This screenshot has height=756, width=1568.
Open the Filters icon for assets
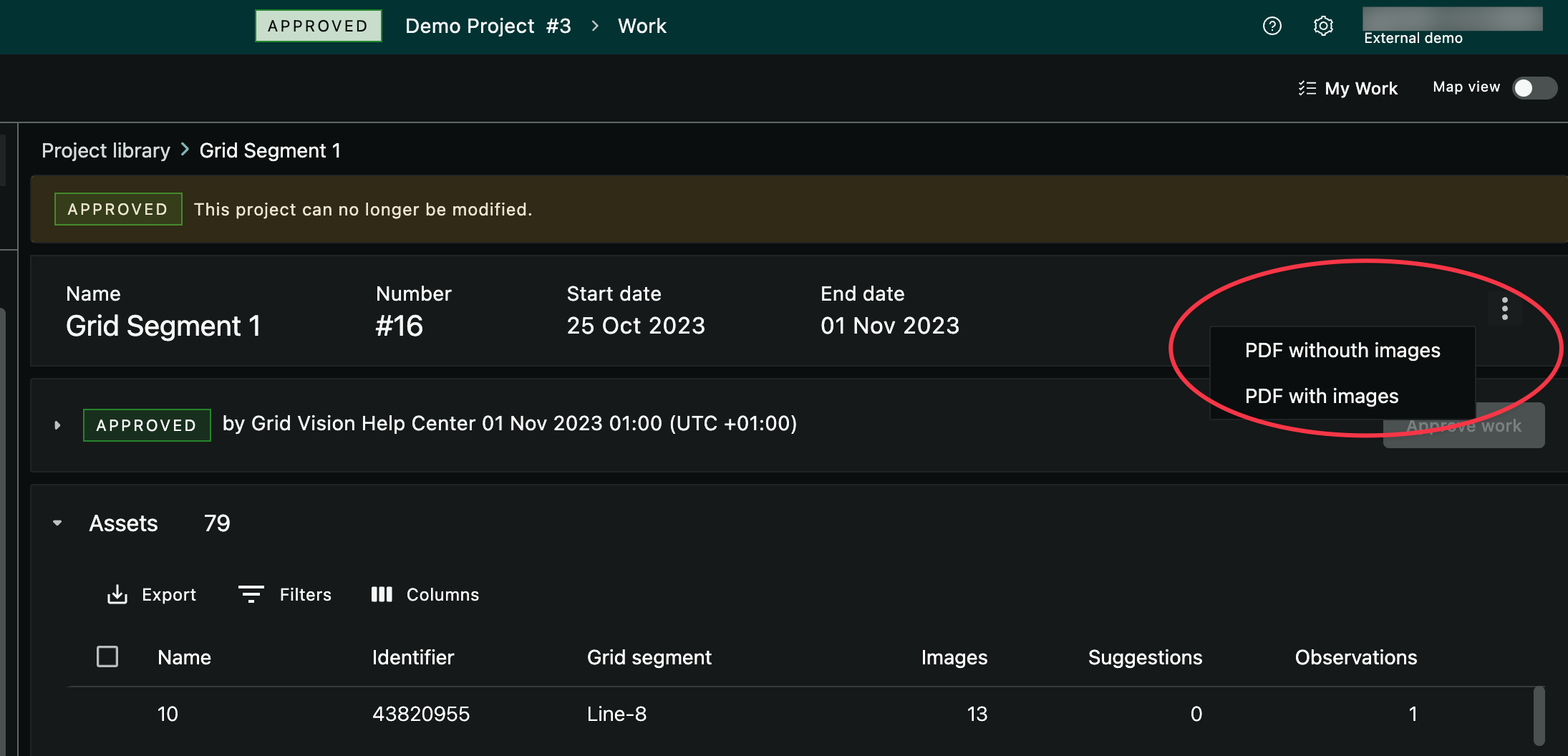point(251,594)
